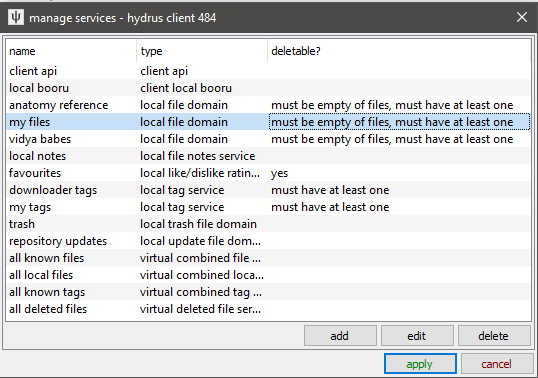Sort the list by the name column

click(x=71, y=51)
